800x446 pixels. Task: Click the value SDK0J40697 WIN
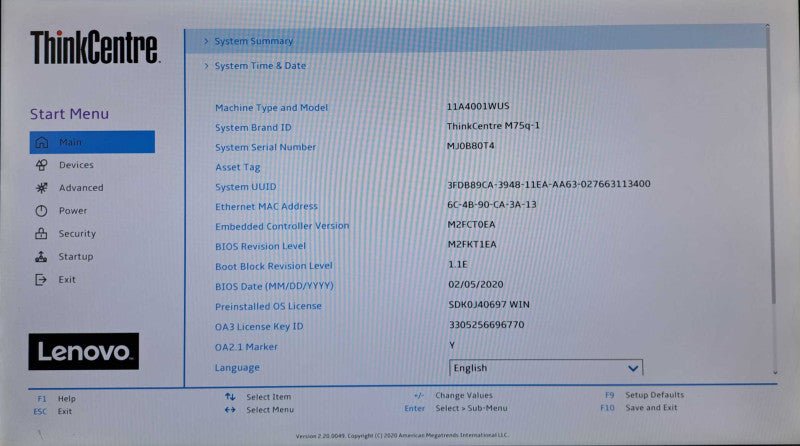pyautogui.click(x=489, y=305)
